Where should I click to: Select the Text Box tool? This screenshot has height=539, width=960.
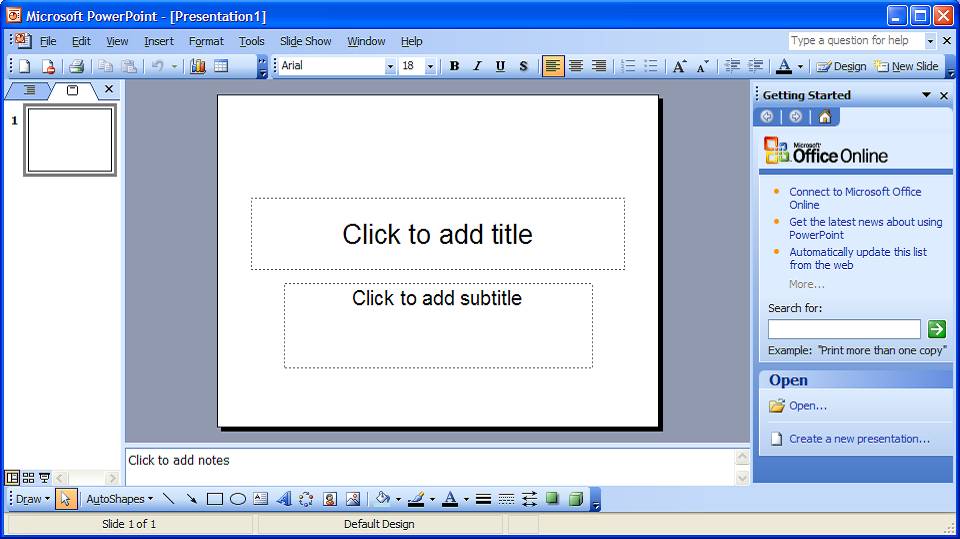click(x=261, y=499)
